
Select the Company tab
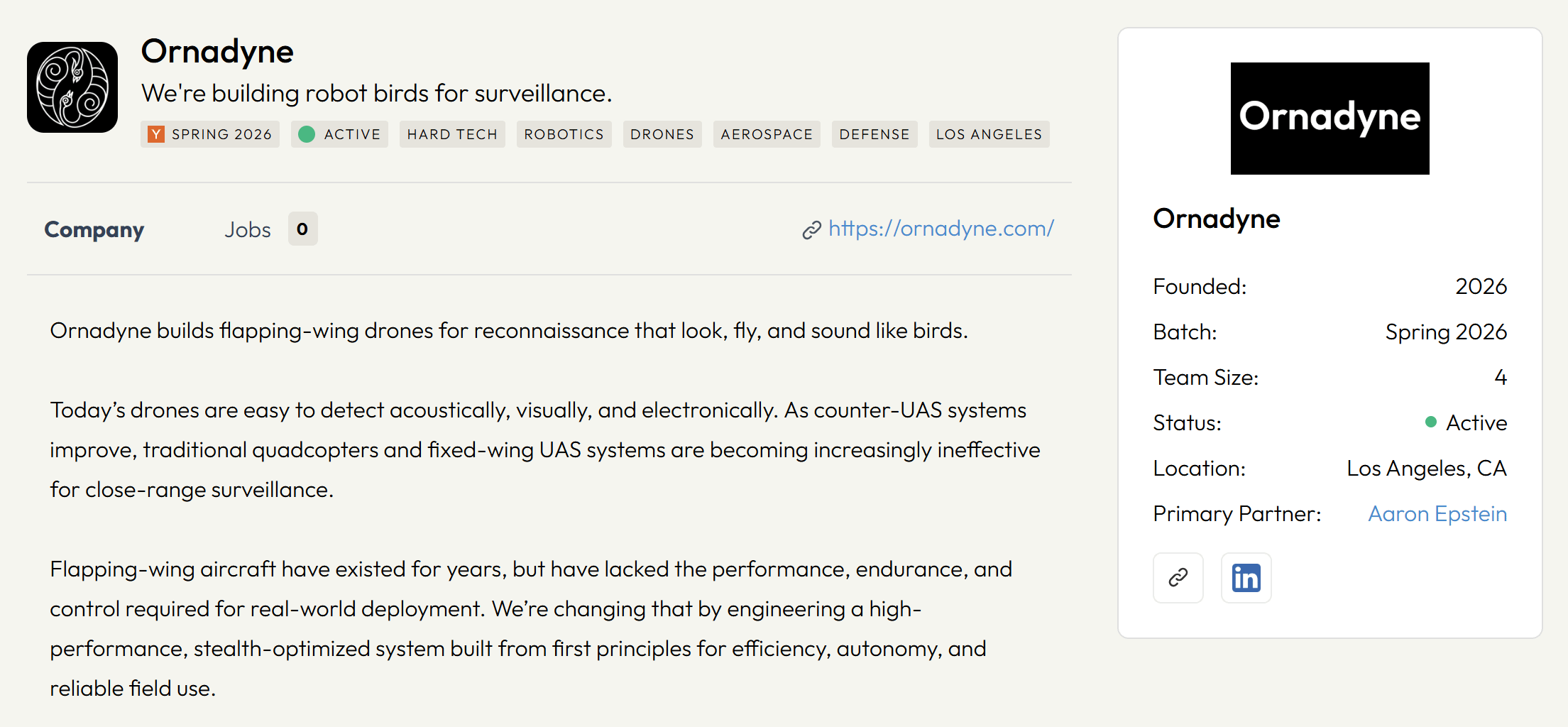point(94,229)
